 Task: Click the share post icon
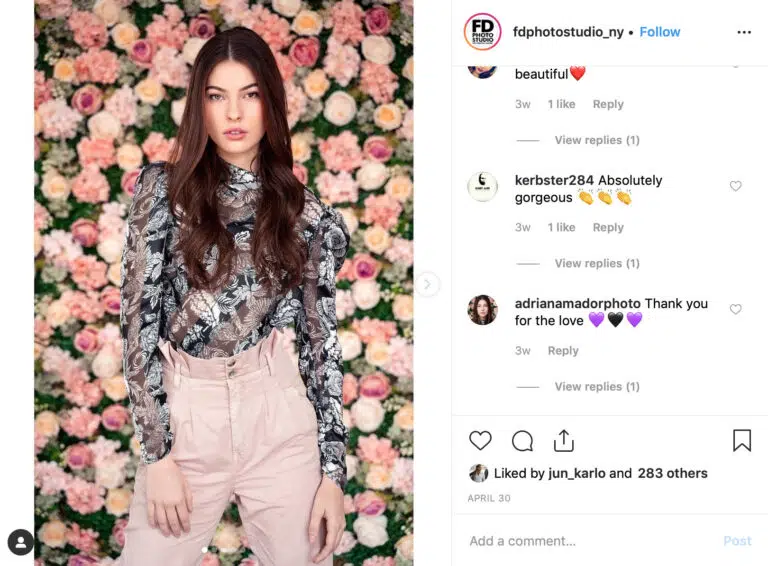(x=564, y=441)
